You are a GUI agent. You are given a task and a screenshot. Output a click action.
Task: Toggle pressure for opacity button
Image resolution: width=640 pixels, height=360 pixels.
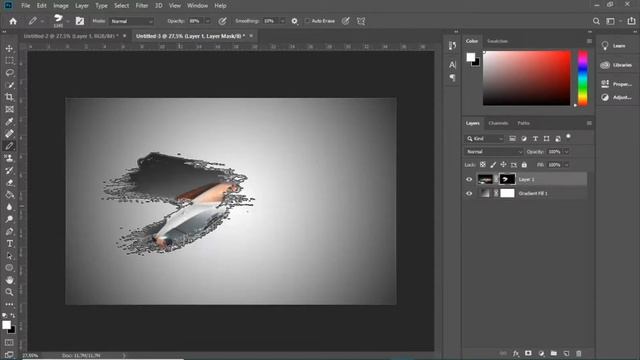pyautogui.click(x=222, y=21)
